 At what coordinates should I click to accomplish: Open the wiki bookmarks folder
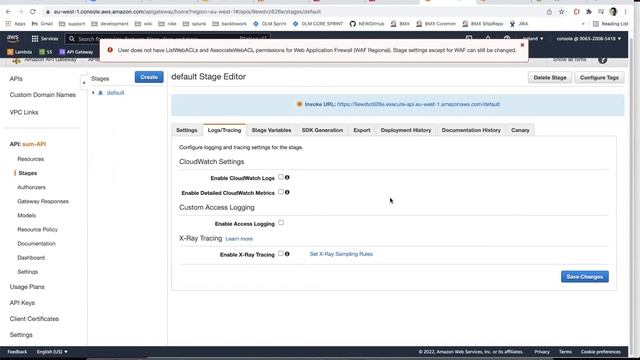143,24
